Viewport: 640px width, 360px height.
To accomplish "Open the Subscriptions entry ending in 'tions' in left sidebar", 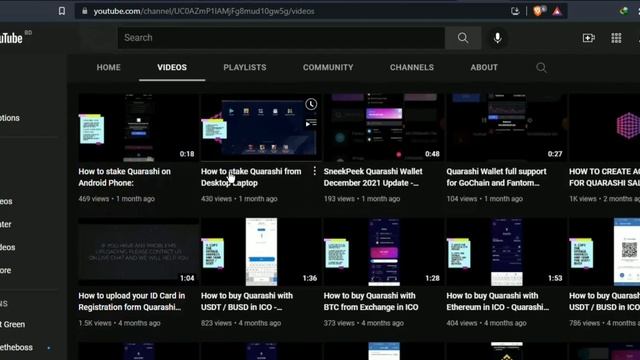I will [x=10, y=118].
